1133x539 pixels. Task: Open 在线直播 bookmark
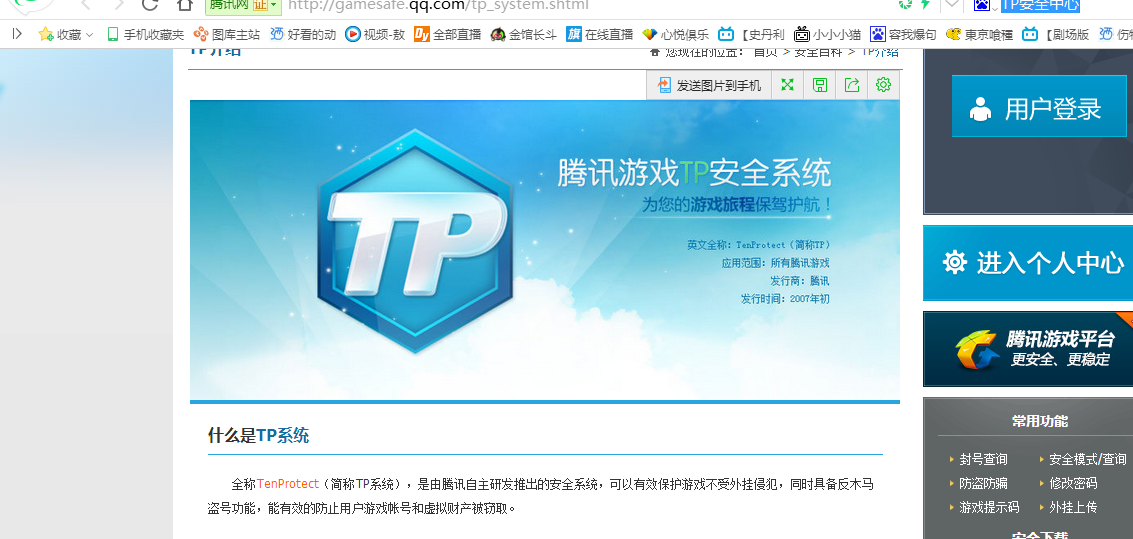600,34
